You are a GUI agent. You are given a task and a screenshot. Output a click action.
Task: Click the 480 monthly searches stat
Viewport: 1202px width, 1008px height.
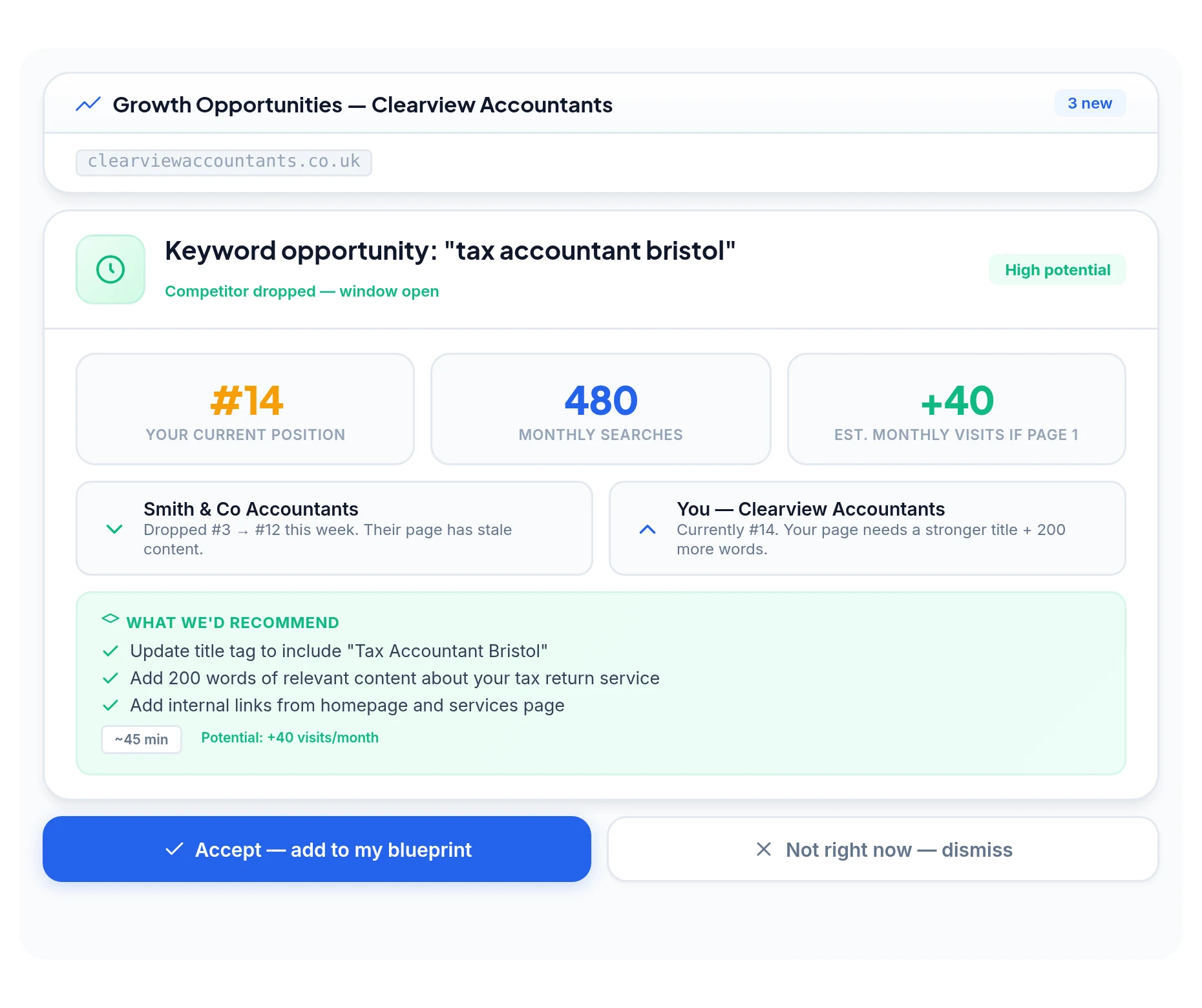[x=601, y=408]
